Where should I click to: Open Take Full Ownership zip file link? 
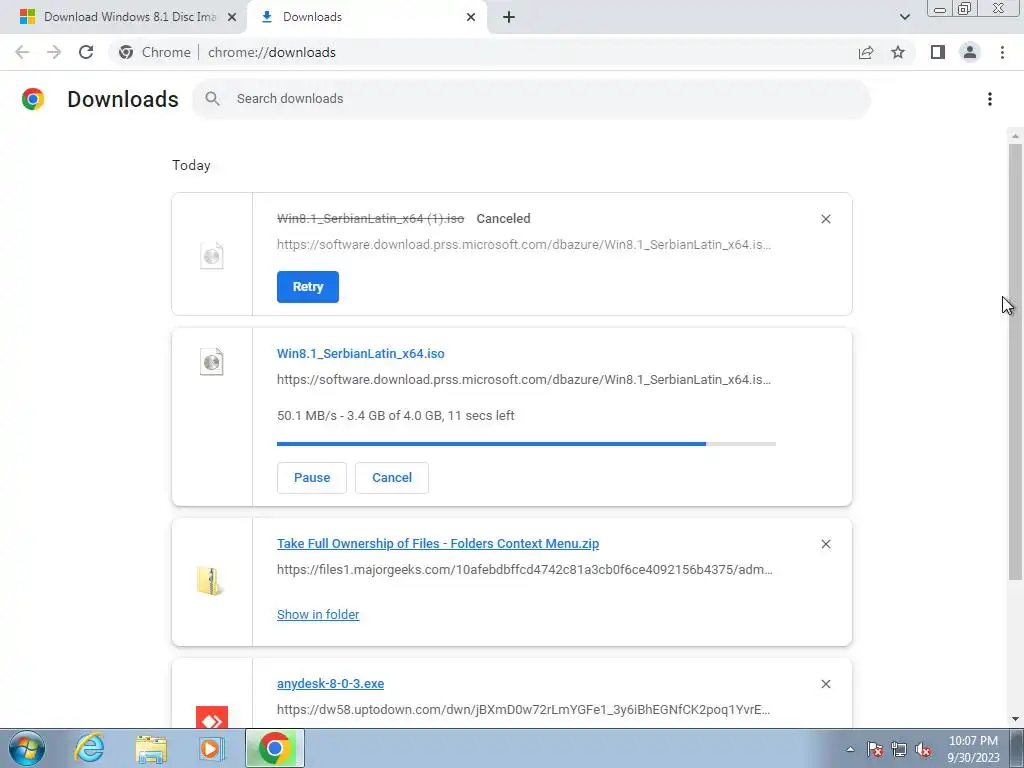click(x=438, y=543)
